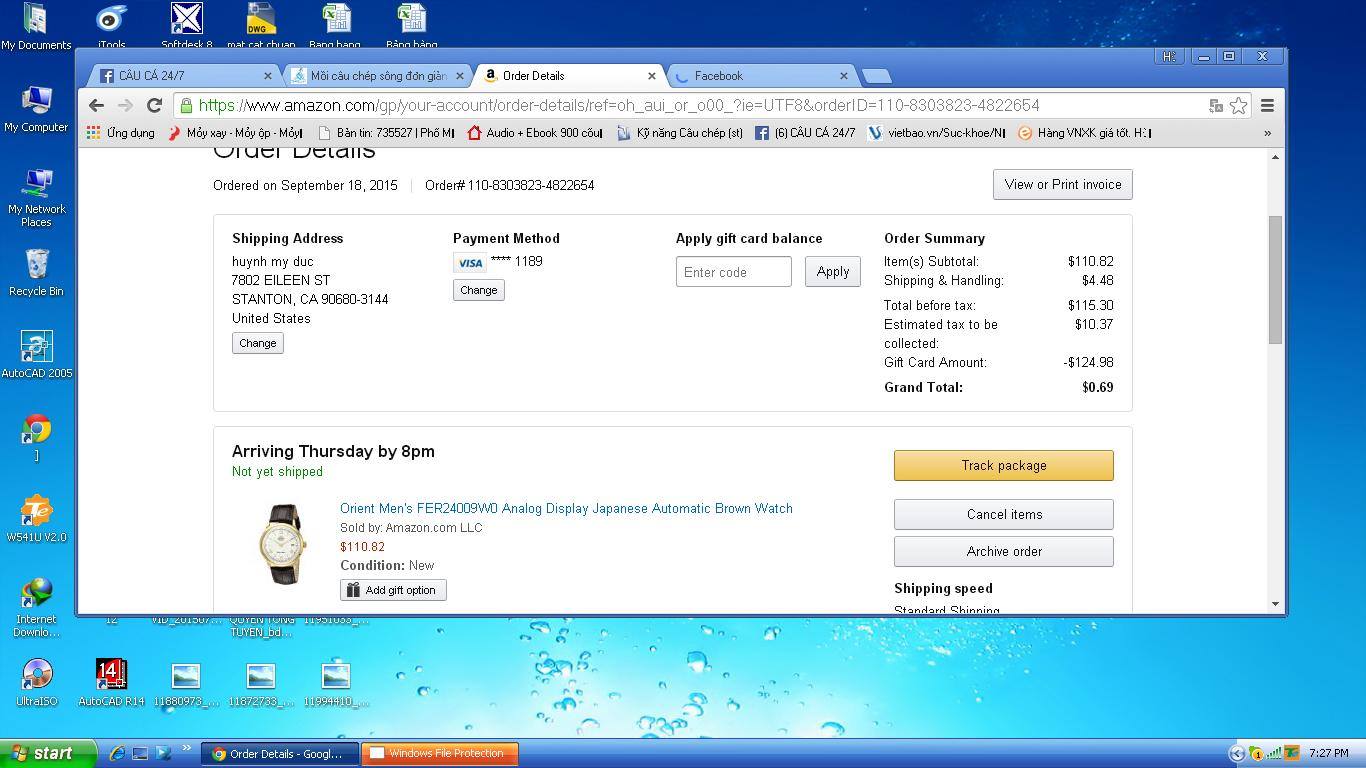Open the Mồy xay - Mồy ộp bookmark
The height and width of the screenshot is (768, 1366).
click(235, 132)
